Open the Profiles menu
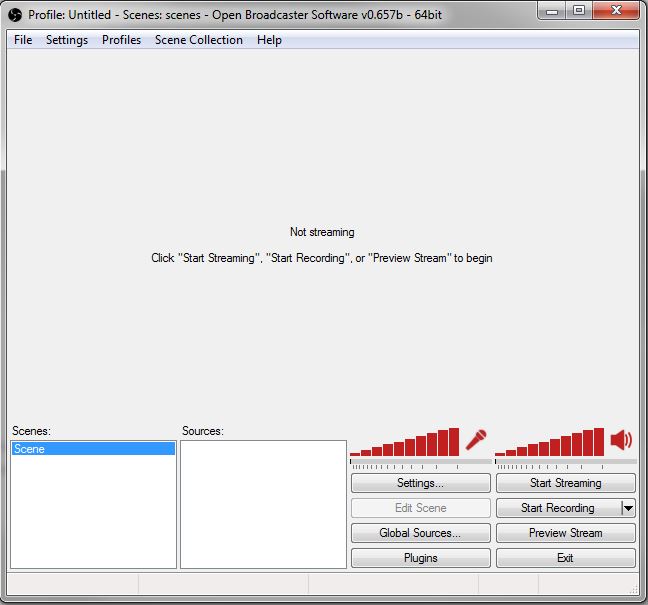This screenshot has height=605, width=648. click(121, 40)
